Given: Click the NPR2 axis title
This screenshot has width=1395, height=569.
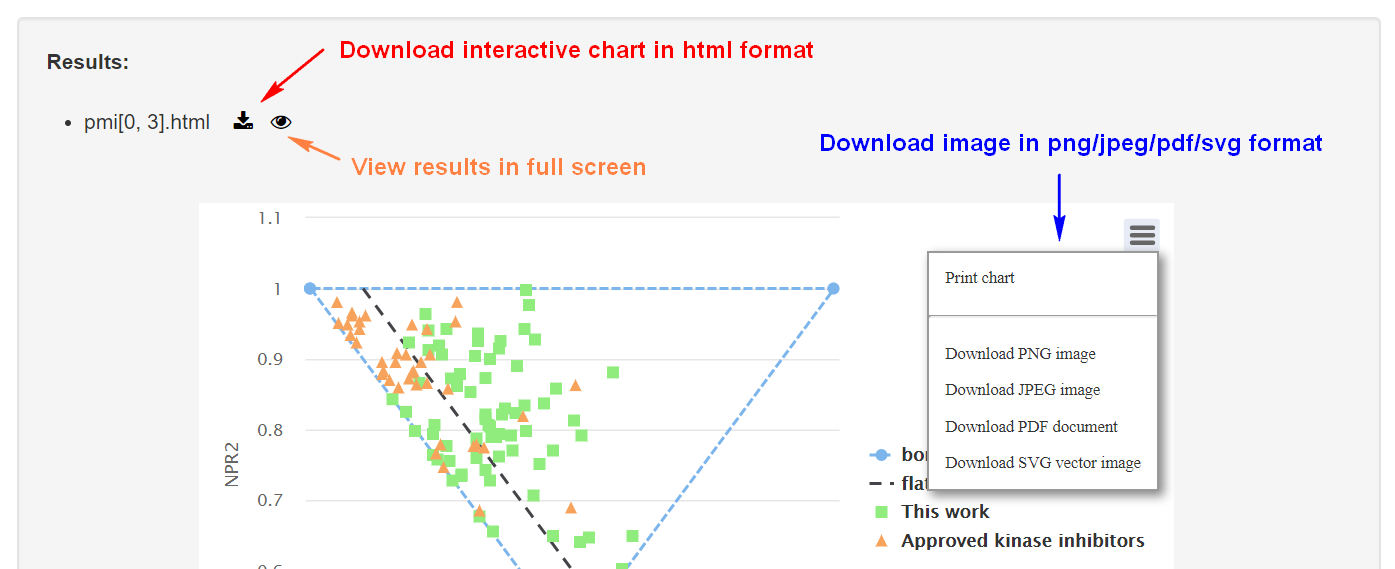Looking at the screenshot, I should click(232, 465).
